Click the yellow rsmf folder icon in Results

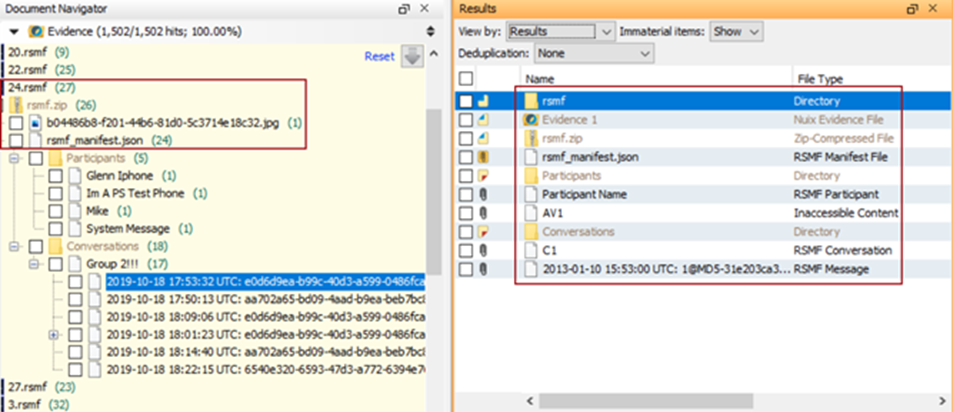(532, 101)
